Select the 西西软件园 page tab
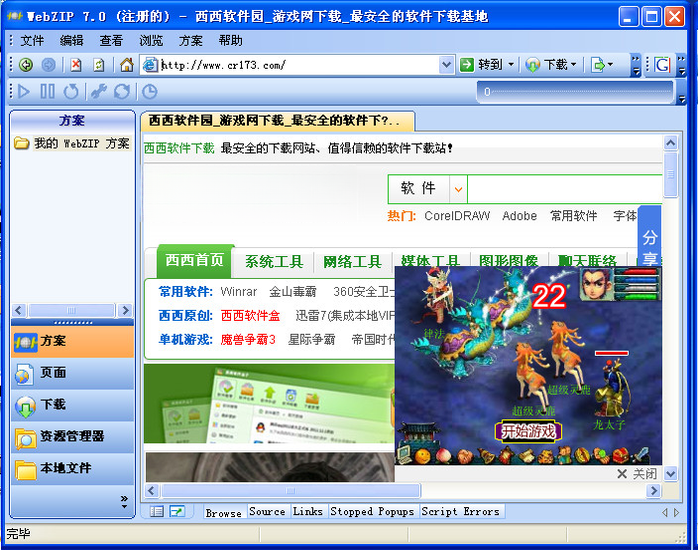Screen dimensions: 698x550 (277, 121)
